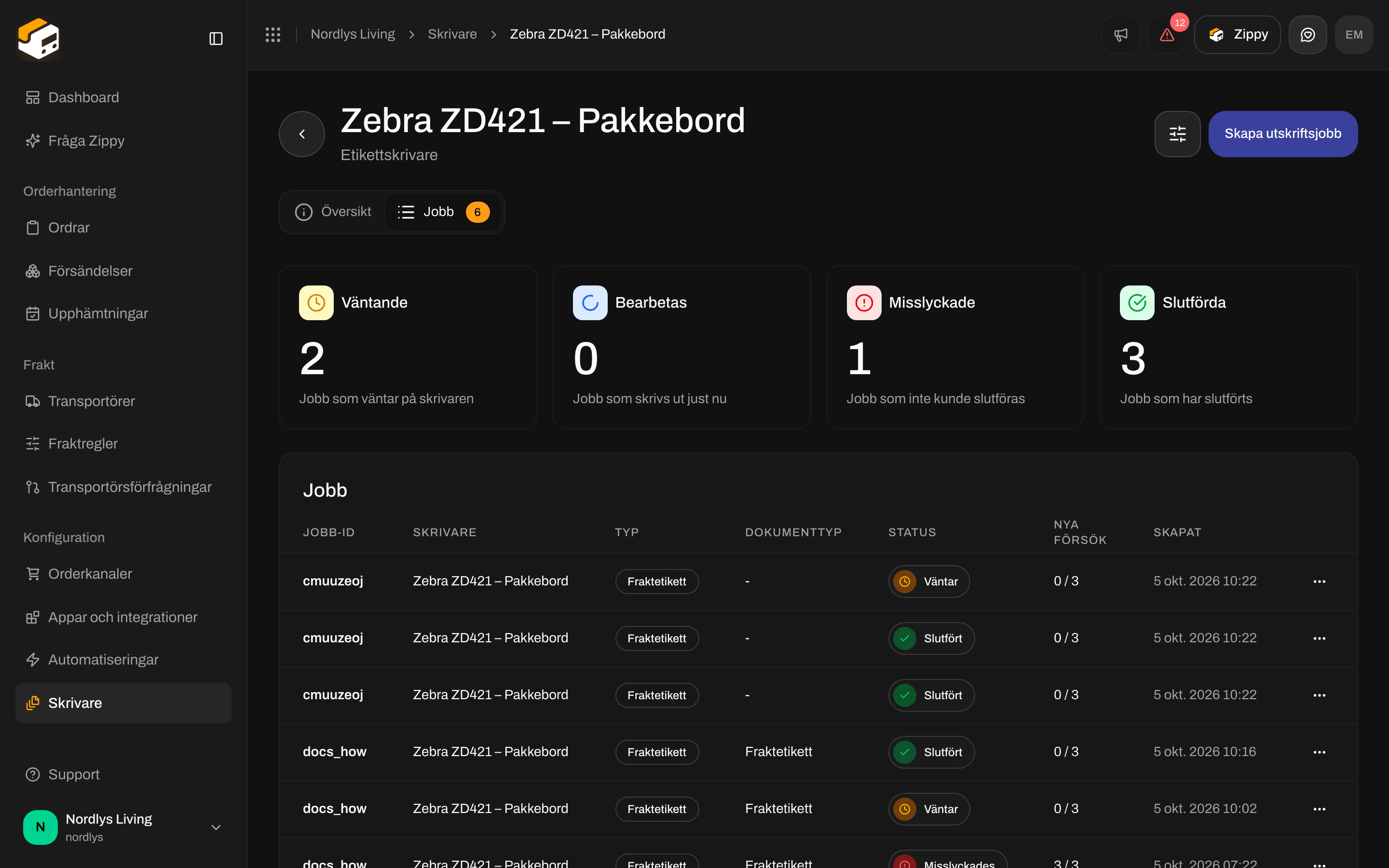Viewport: 1389px width, 868px height.
Task: Open the printer settings sliders icon
Action: [1177, 134]
